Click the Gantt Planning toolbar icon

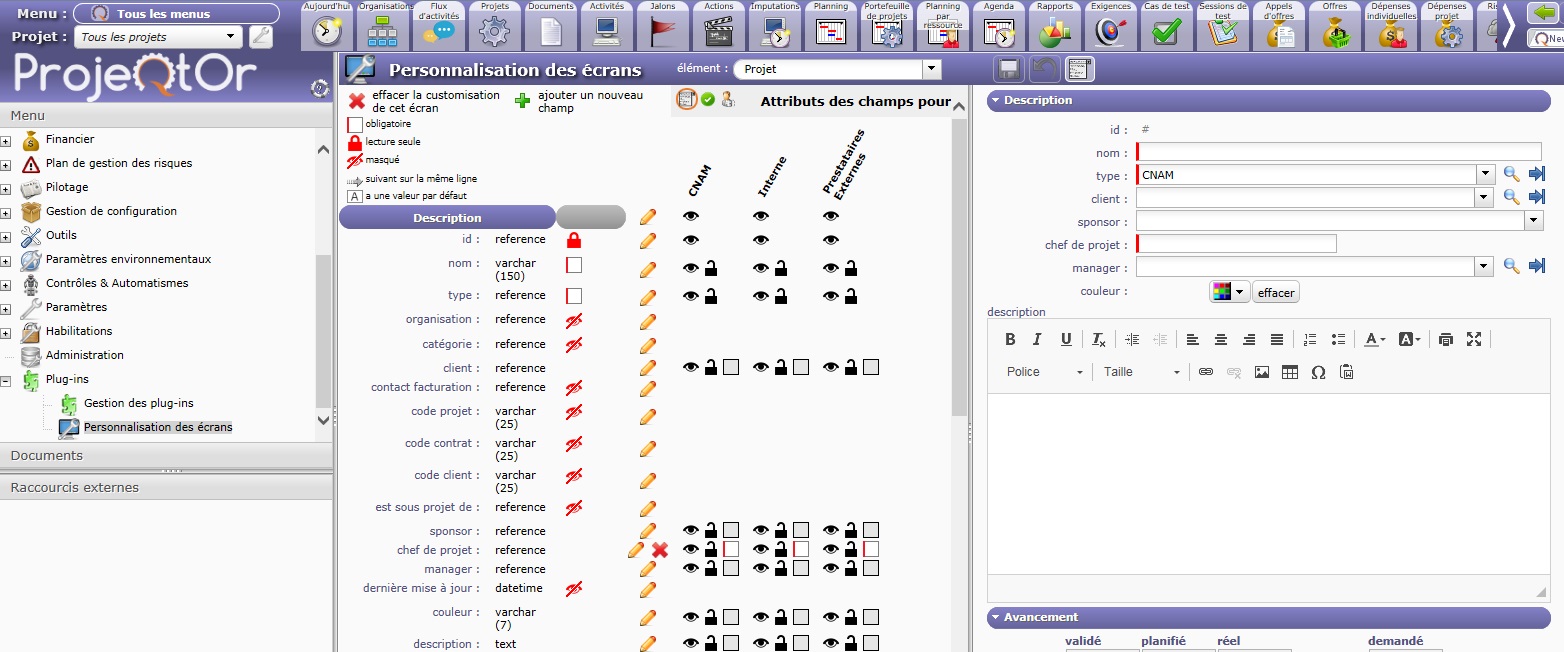click(831, 32)
